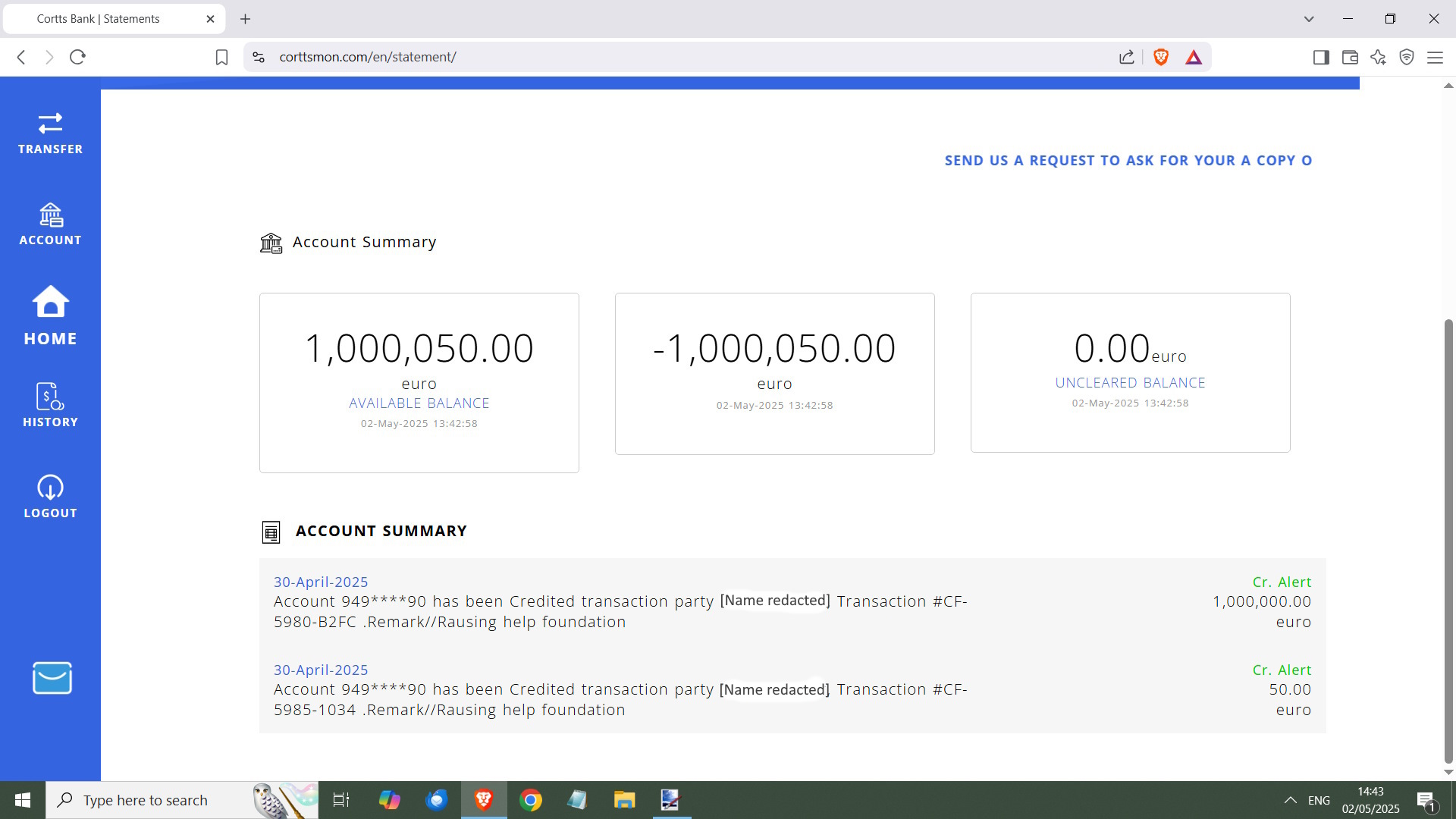Open the Brave Wallet icon
Screen dimensions: 1456x819
tap(1350, 57)
